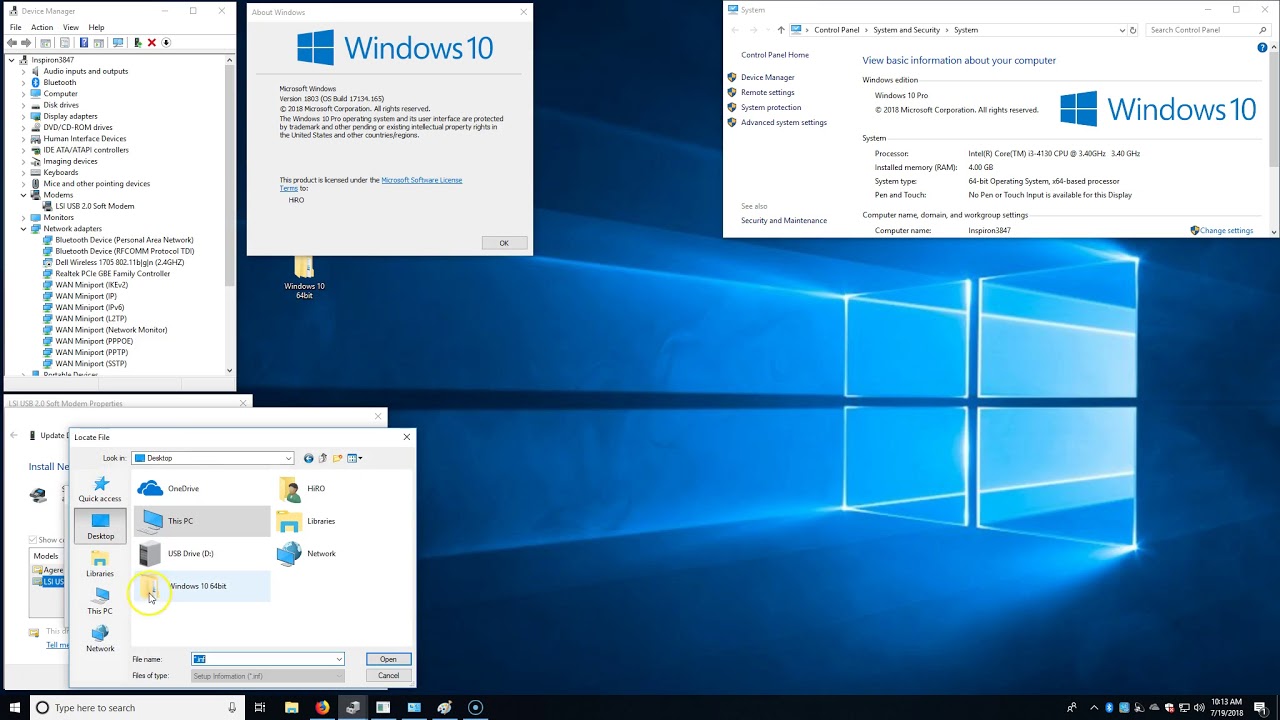Create New Folder icon in Locate File
Screen dimensions: 1280x720
[338, 458]
